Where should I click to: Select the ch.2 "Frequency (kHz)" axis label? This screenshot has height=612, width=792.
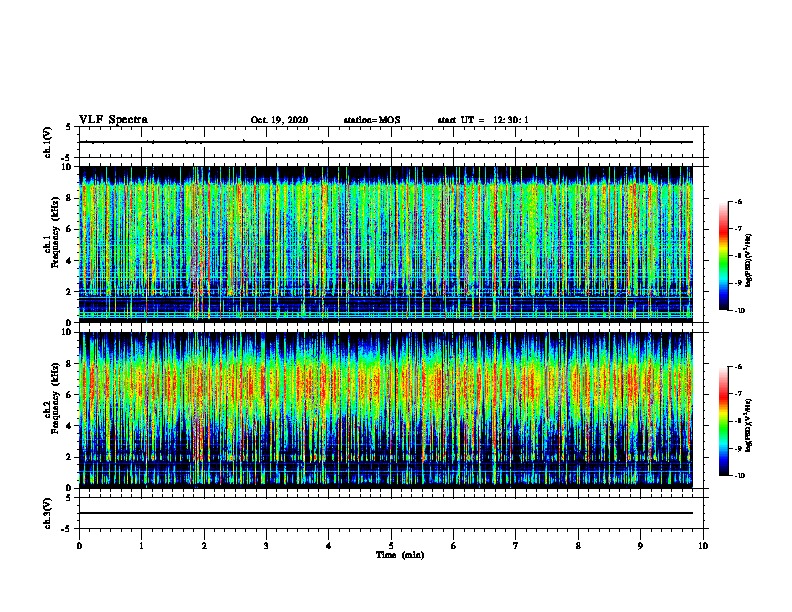click(x=55, y=398)
